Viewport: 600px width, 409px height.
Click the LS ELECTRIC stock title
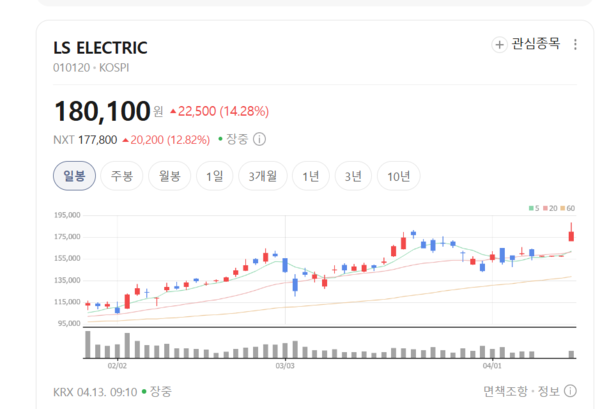[100, 47]
